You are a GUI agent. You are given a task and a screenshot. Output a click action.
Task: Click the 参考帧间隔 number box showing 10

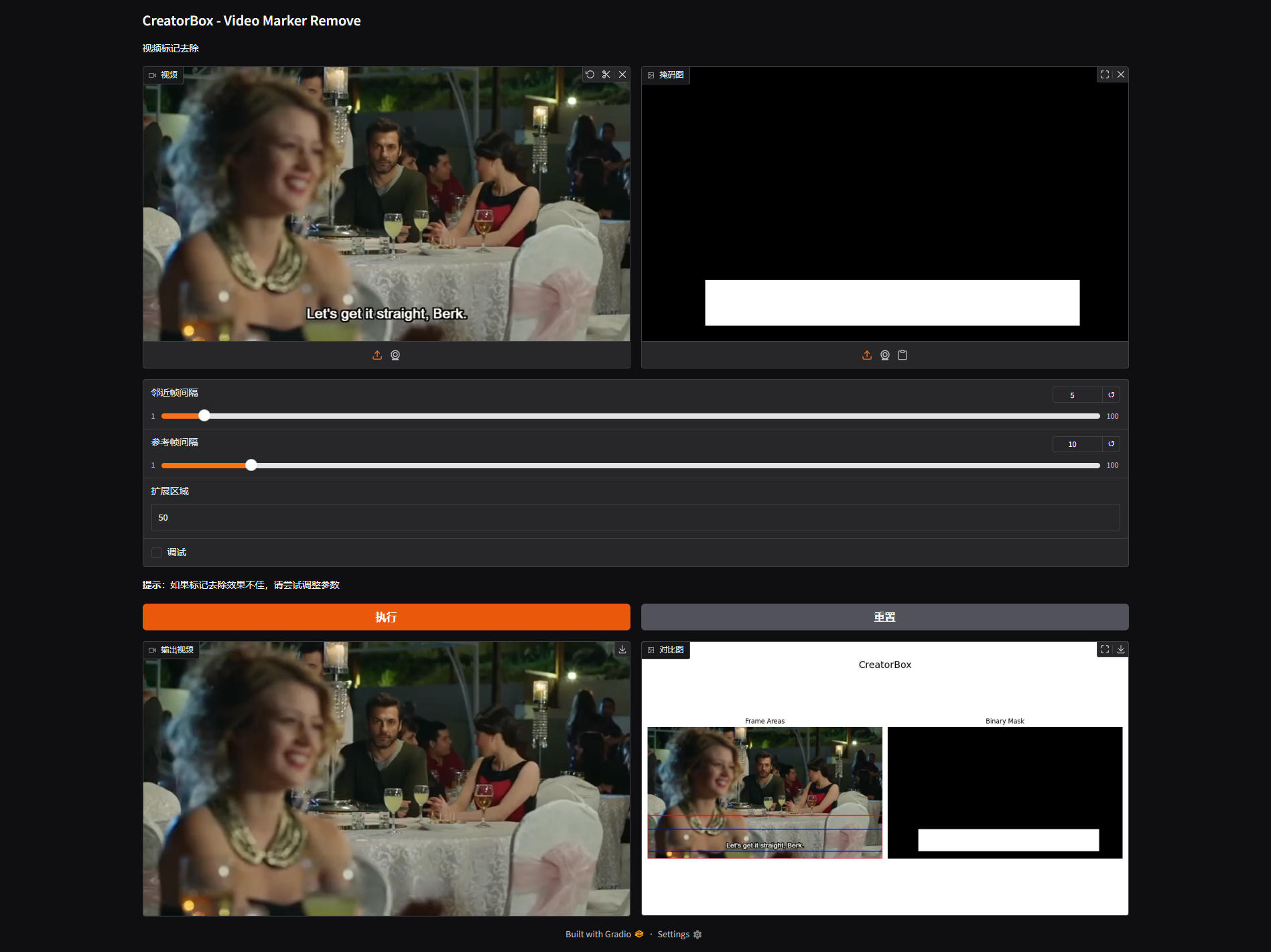pyautogui.click(x=1077, y=444)
